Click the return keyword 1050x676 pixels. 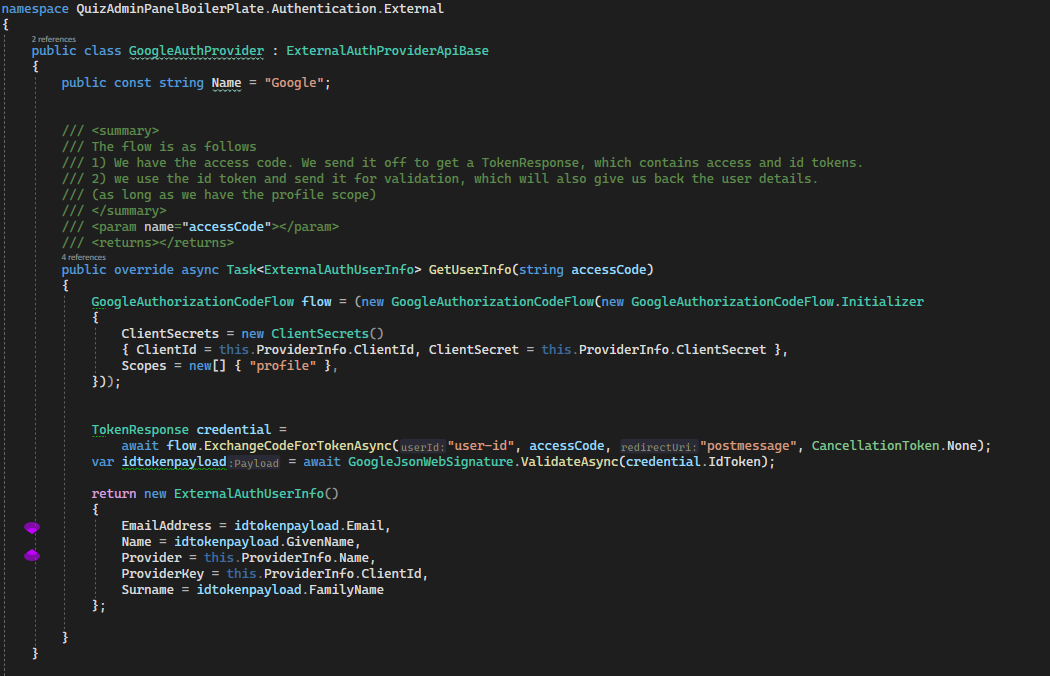point(114,494)
